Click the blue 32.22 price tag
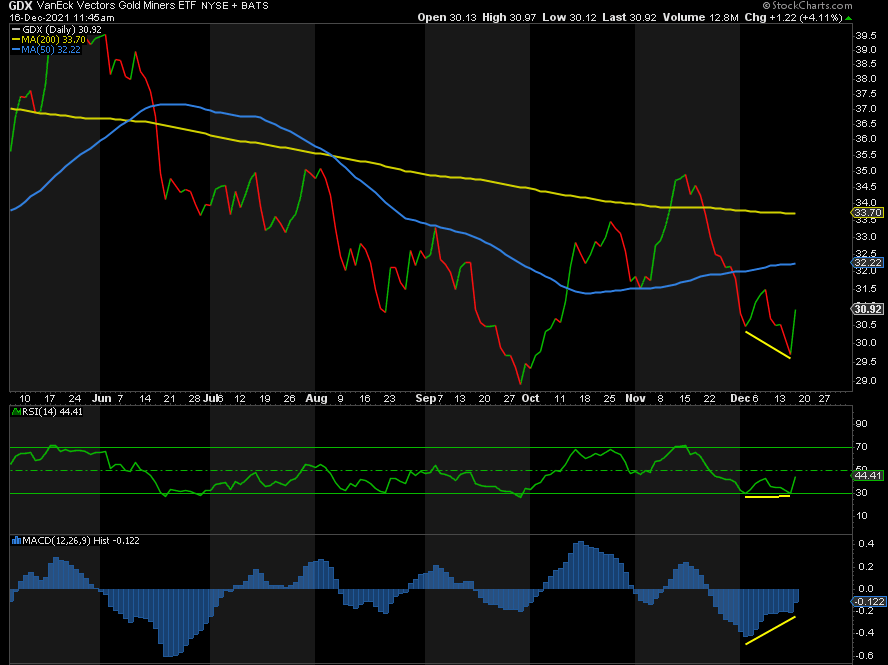The width and height of the screenshot is (888, 665). click(x=868, y=263)
